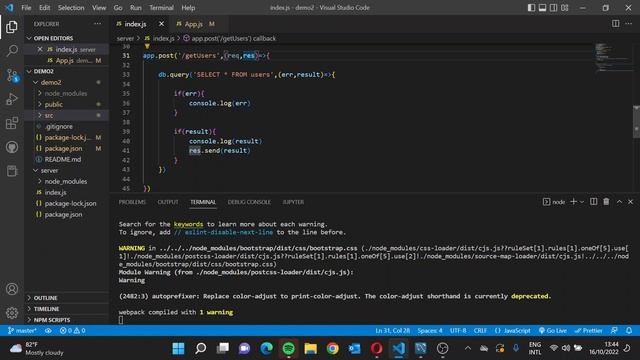This screenshot has width=640, height=360.
Task: Click Ln 31, Col 28 status item
Action: 392,331
